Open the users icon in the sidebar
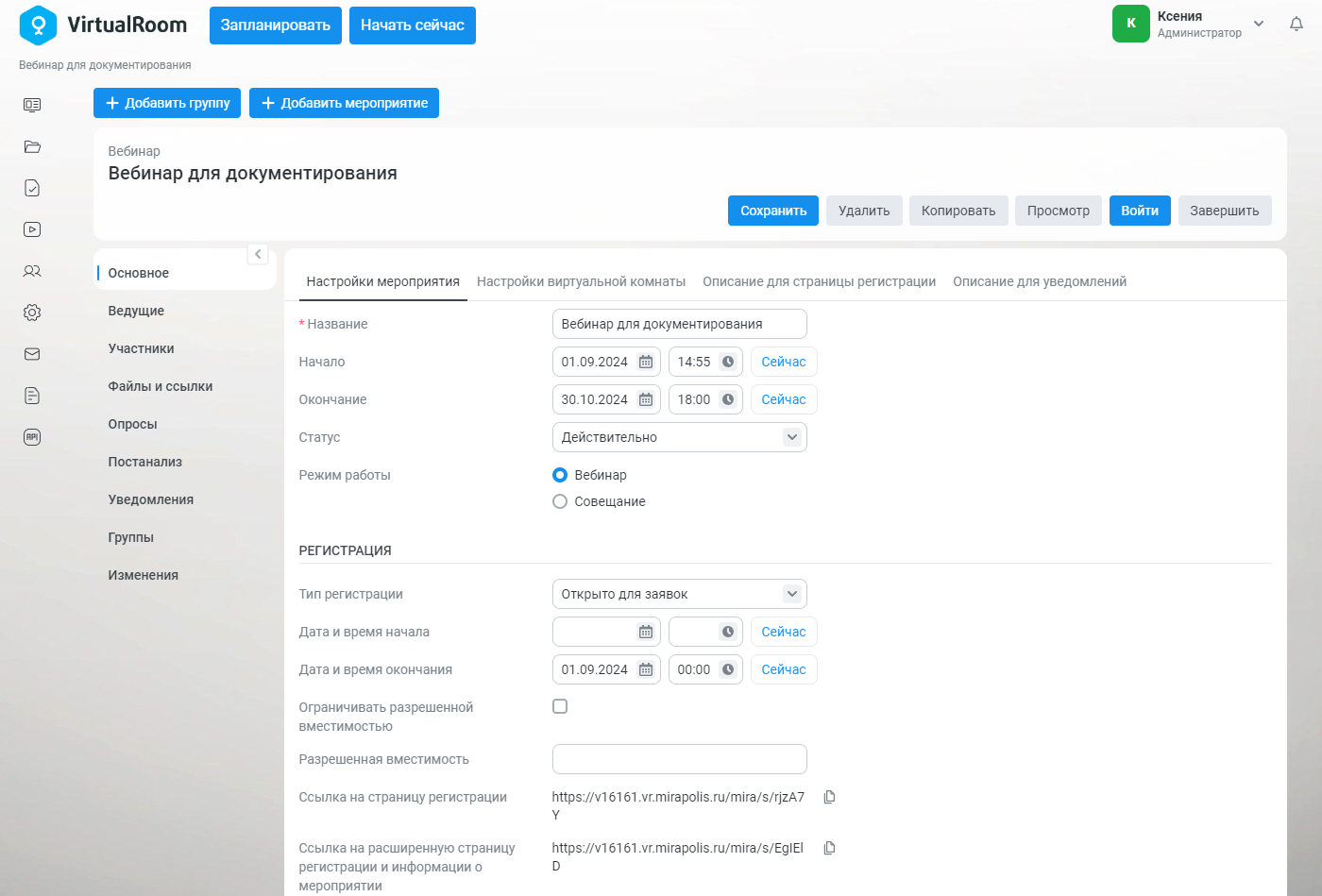This screenshot has height=896, width=1322. tap(32, 271)
